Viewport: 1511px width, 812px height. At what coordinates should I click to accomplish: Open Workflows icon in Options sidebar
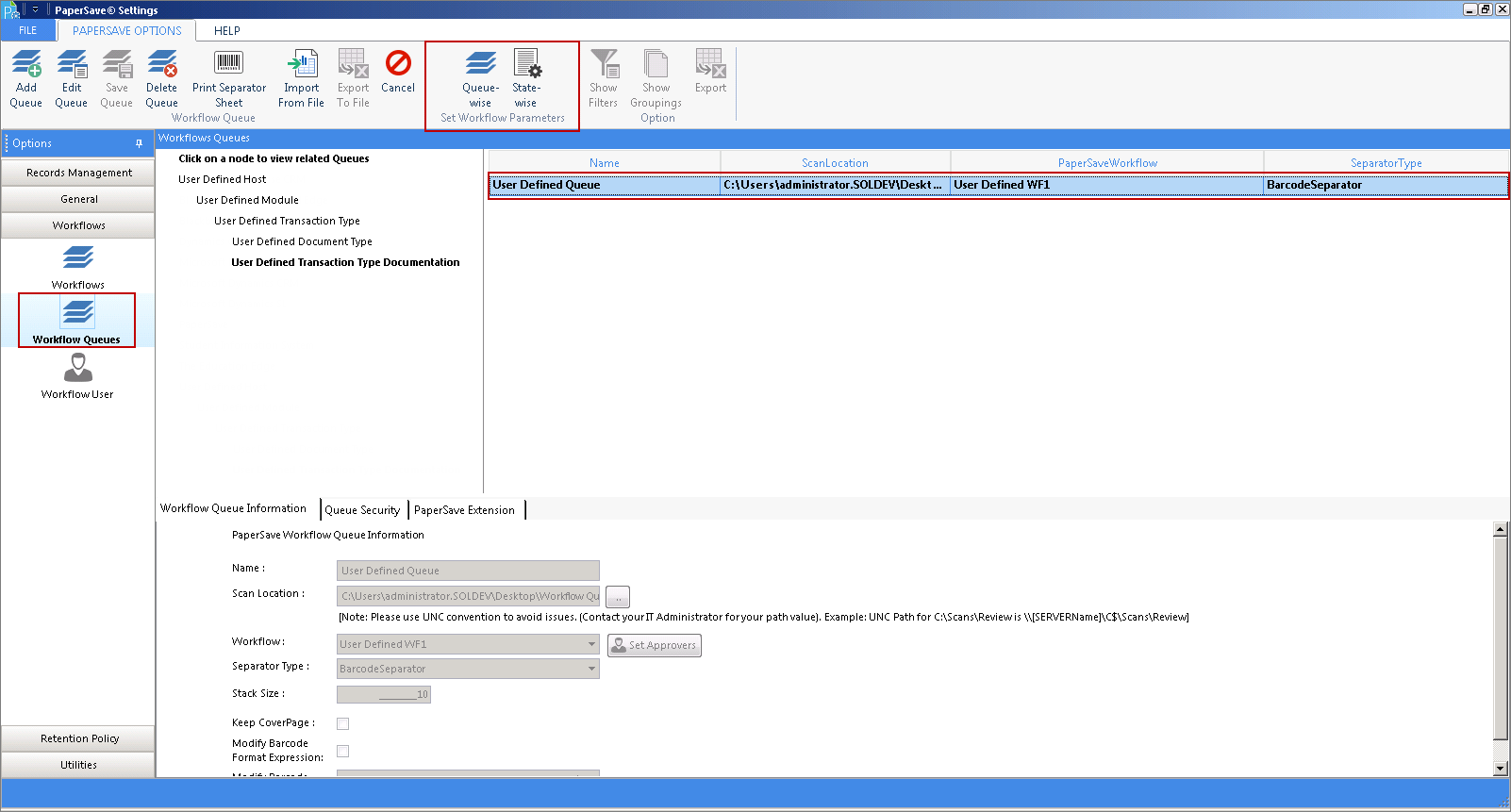click(x=78, y=257)
